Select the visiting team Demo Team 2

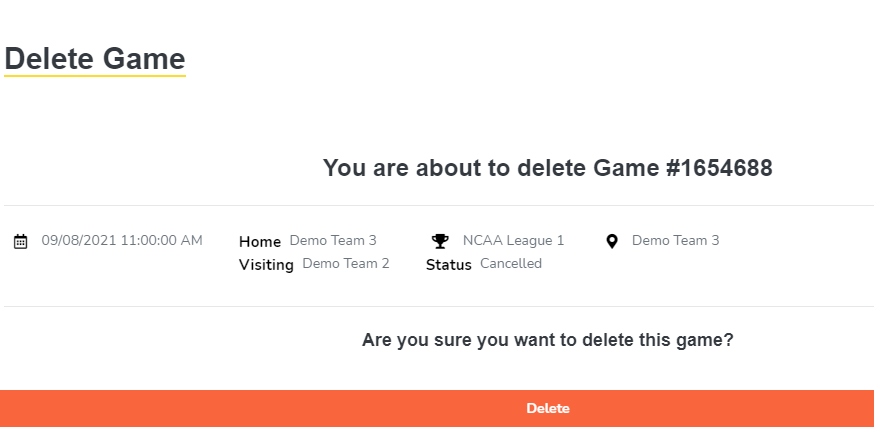tap(345, 264)
